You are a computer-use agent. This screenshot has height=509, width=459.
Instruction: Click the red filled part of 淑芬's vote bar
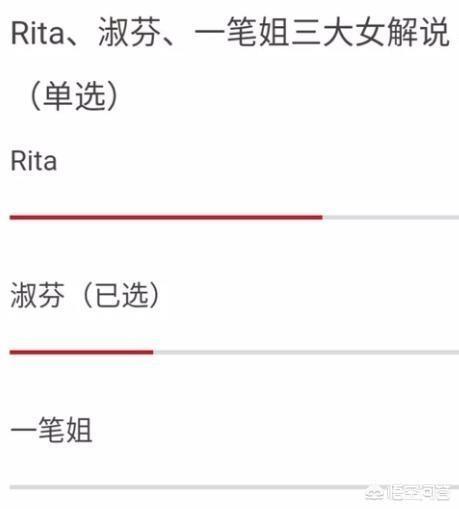tap(82, 352)
